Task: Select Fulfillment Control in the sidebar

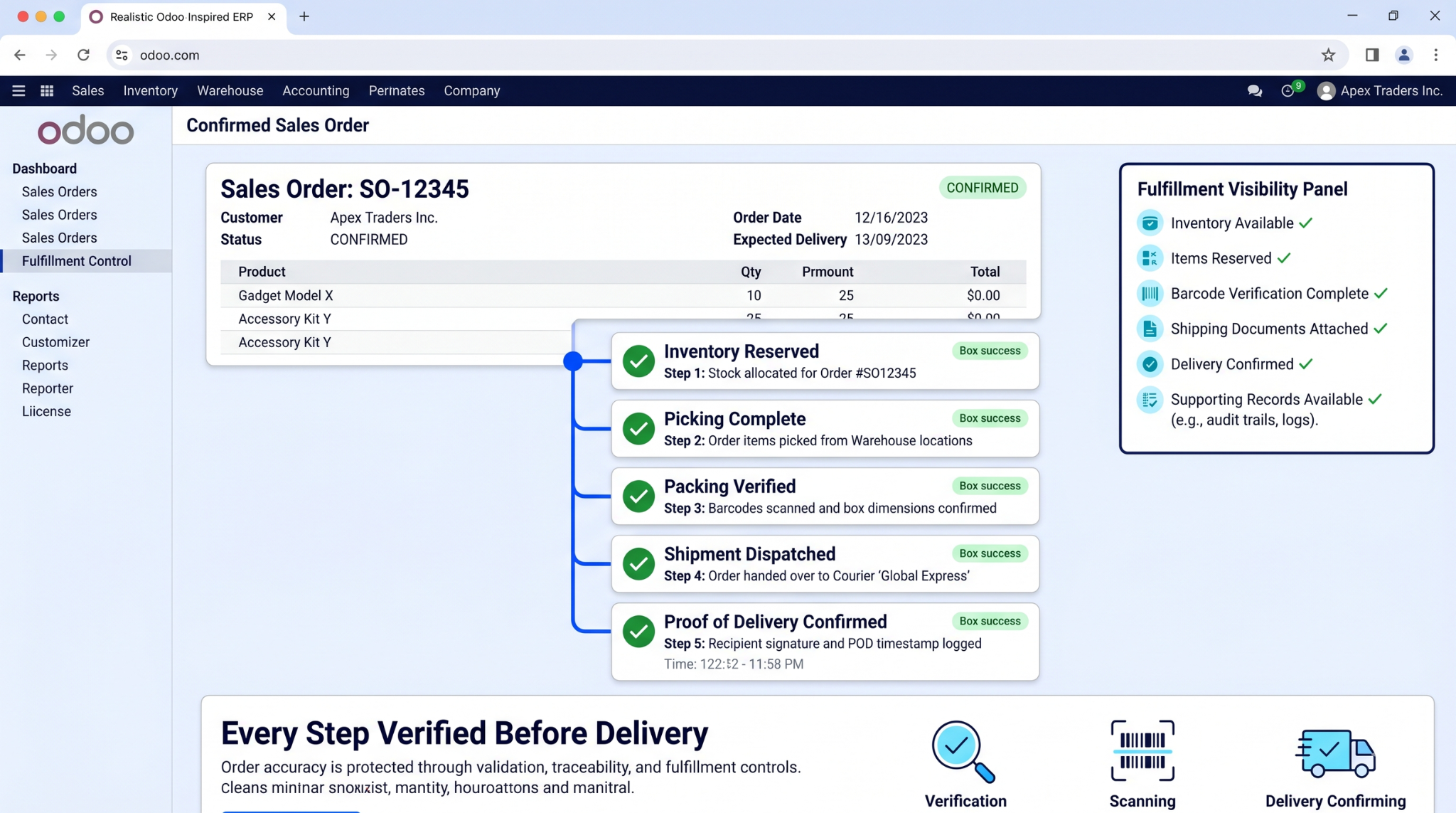Action: tap(86, 261)
